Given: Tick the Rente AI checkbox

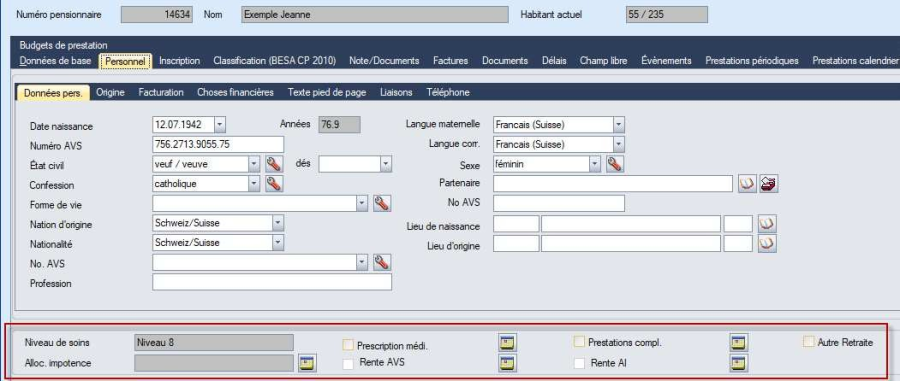Looking at the screenshot, I should point(580,363).
